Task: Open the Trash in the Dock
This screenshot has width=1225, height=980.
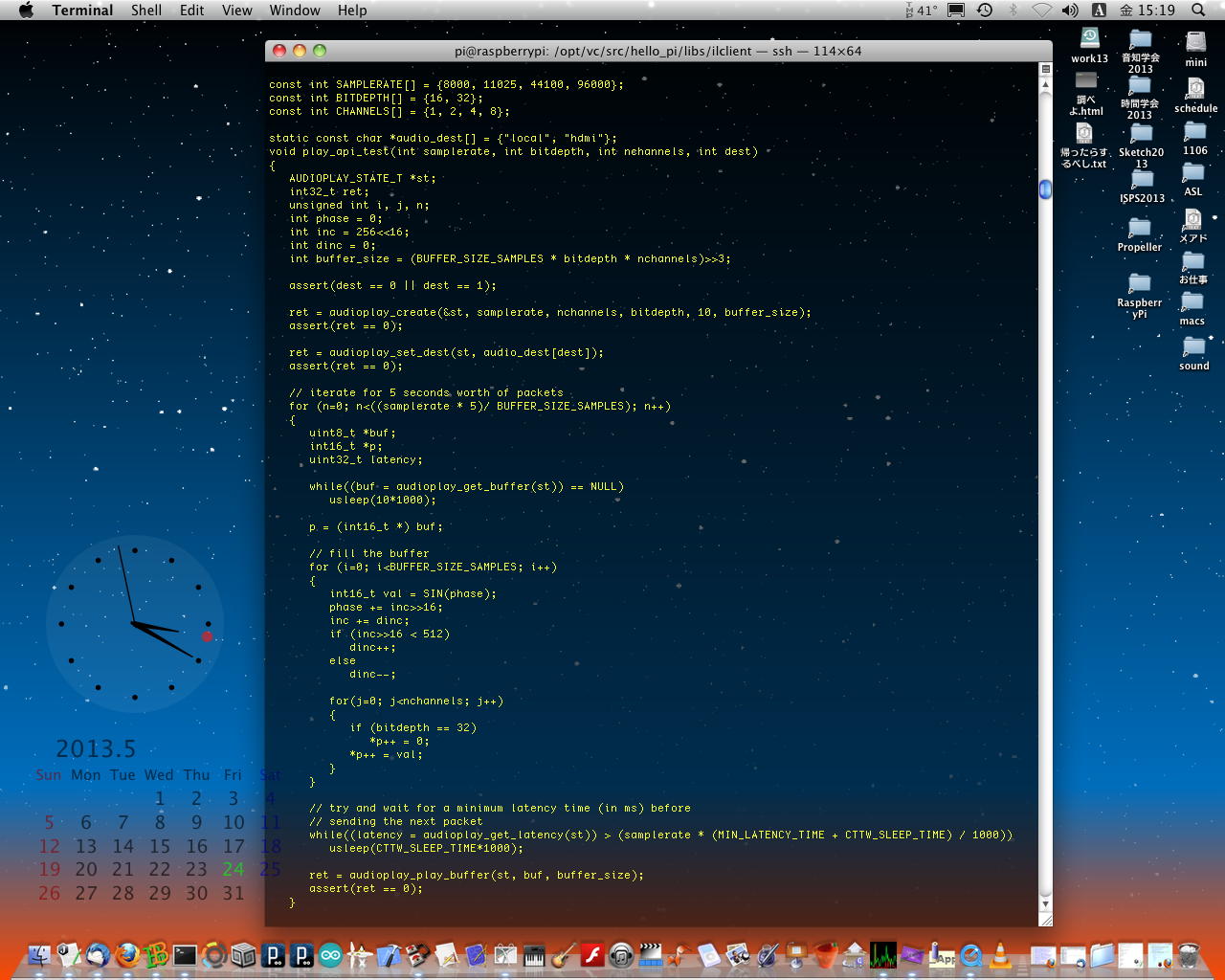Action: point(1189,954)
